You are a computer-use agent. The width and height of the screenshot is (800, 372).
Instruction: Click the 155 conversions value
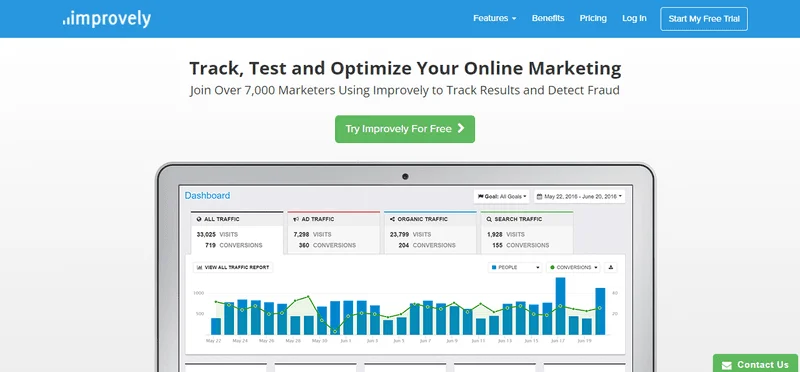pyautogui.click(x=497, y=245)
